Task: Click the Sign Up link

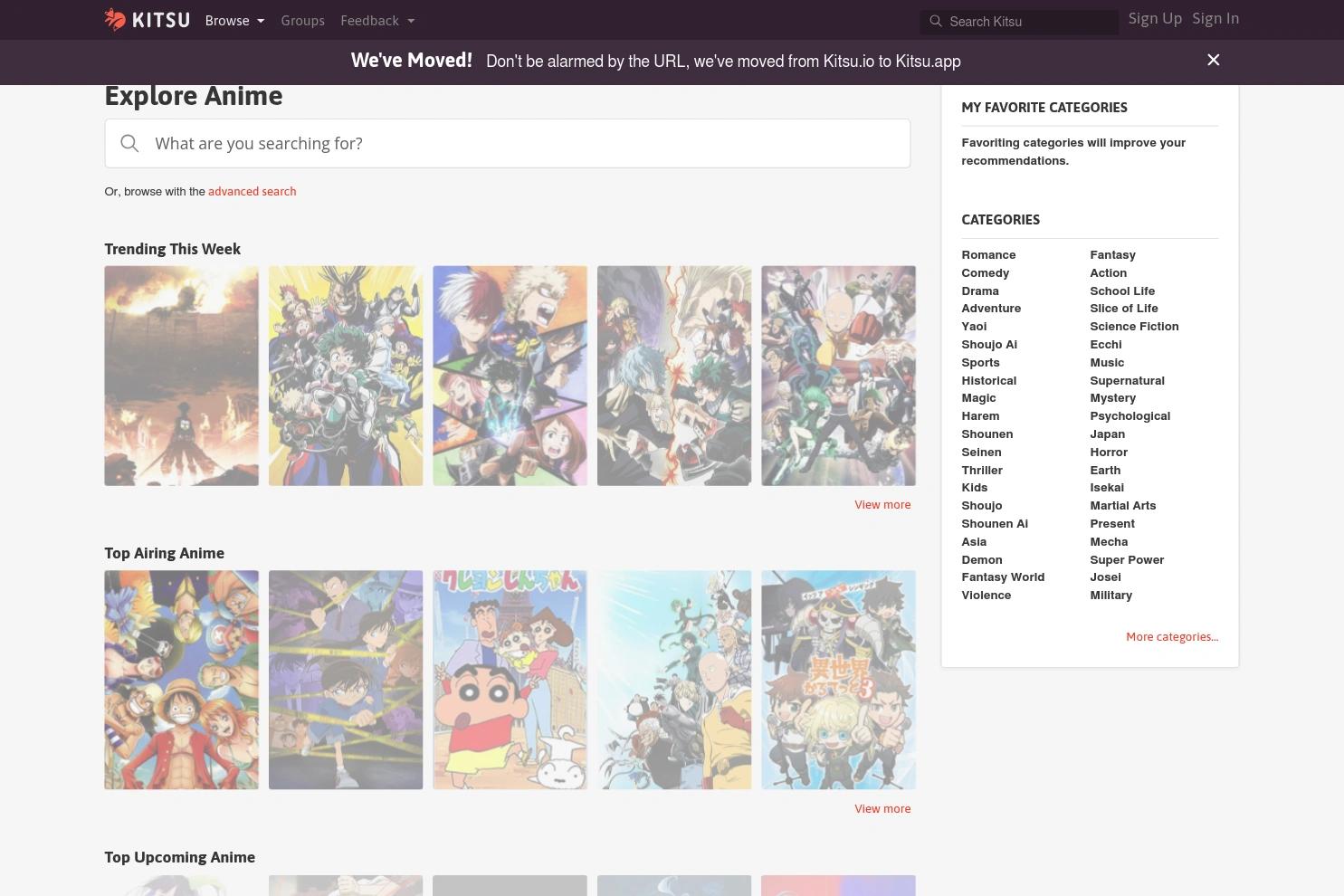Action: (x=1155, y=18)
